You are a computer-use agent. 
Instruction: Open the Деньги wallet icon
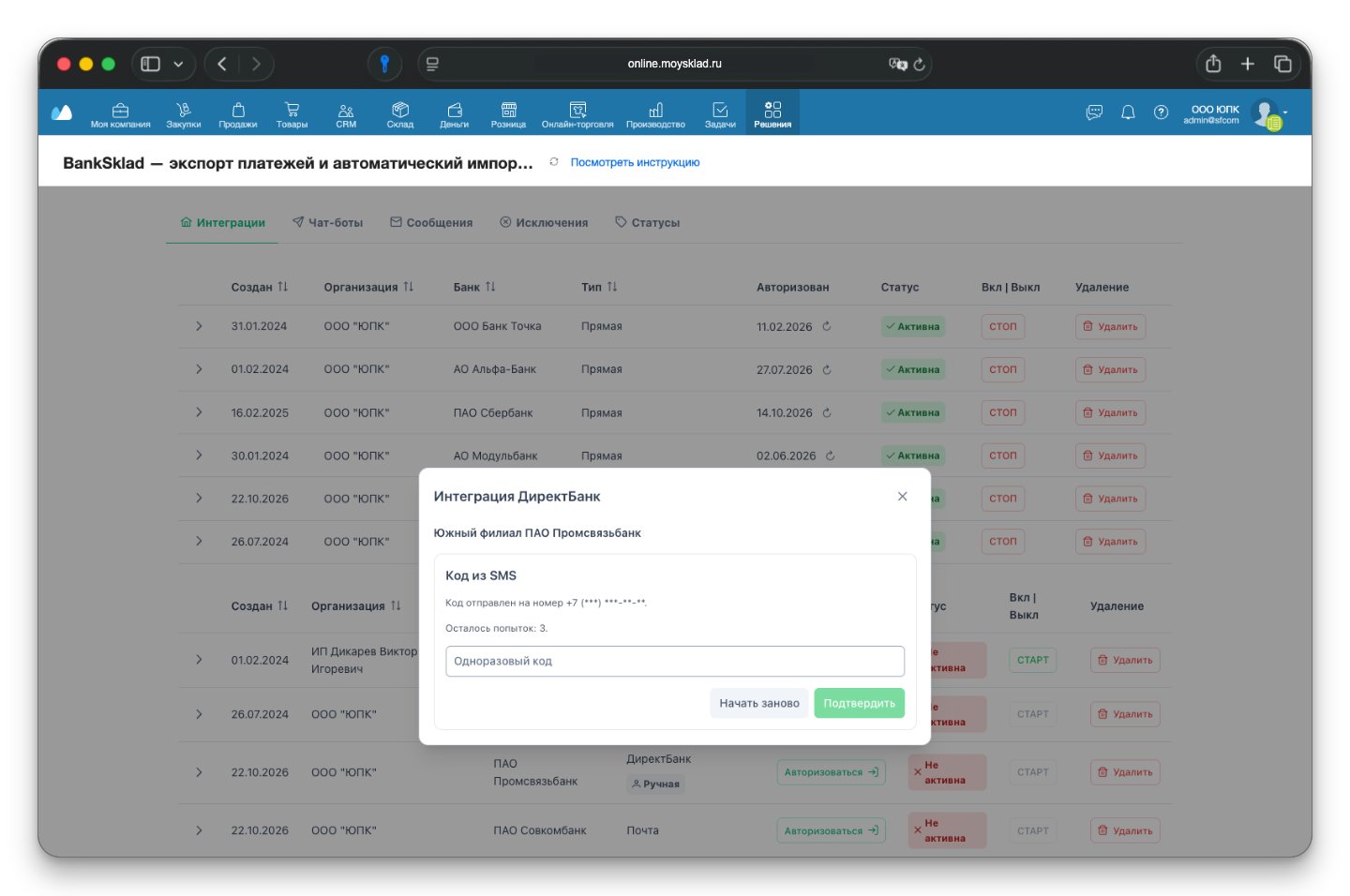tap(454, 109)
